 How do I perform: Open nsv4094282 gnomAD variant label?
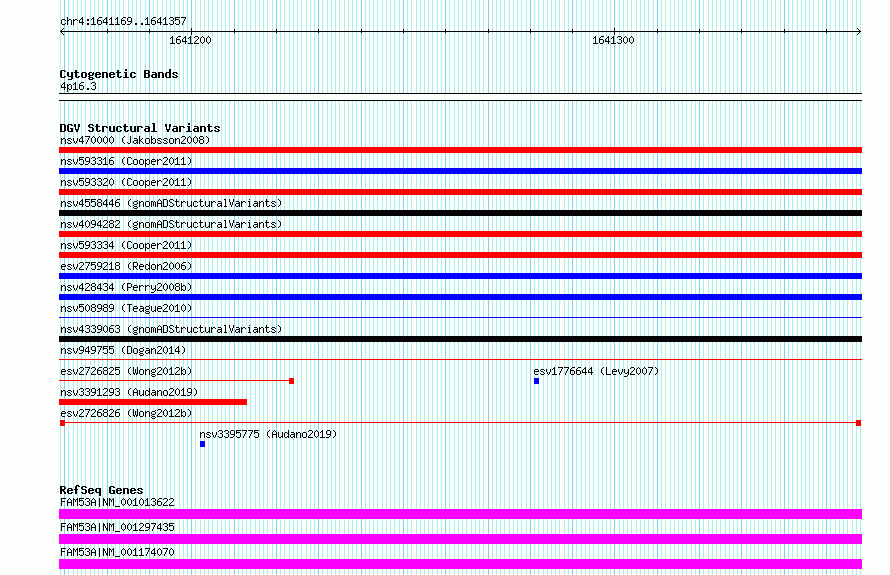coord(171,224)
